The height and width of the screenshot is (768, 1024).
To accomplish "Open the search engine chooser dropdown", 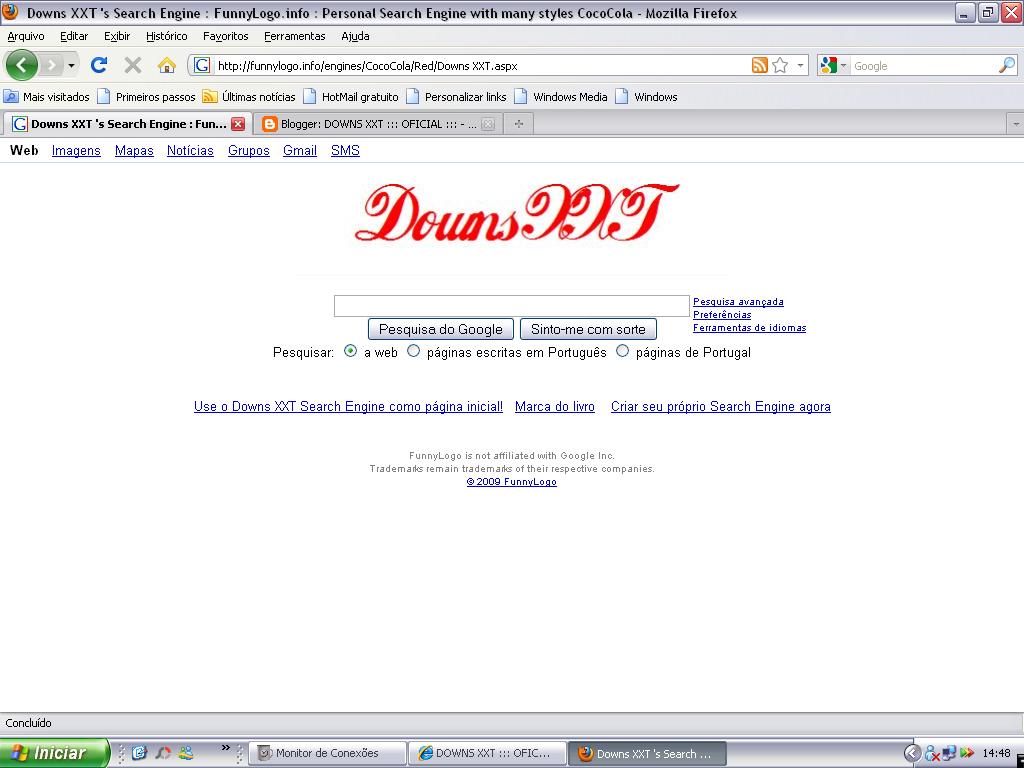I will point(834,65).
